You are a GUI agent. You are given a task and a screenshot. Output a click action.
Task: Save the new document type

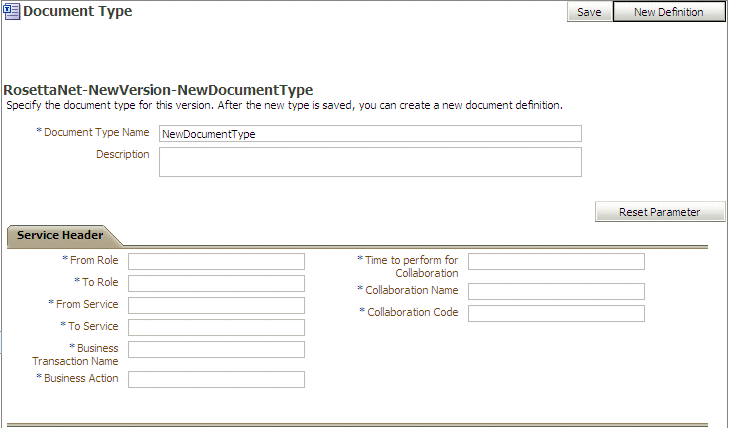pyautogui.click(x=589, y=12)
